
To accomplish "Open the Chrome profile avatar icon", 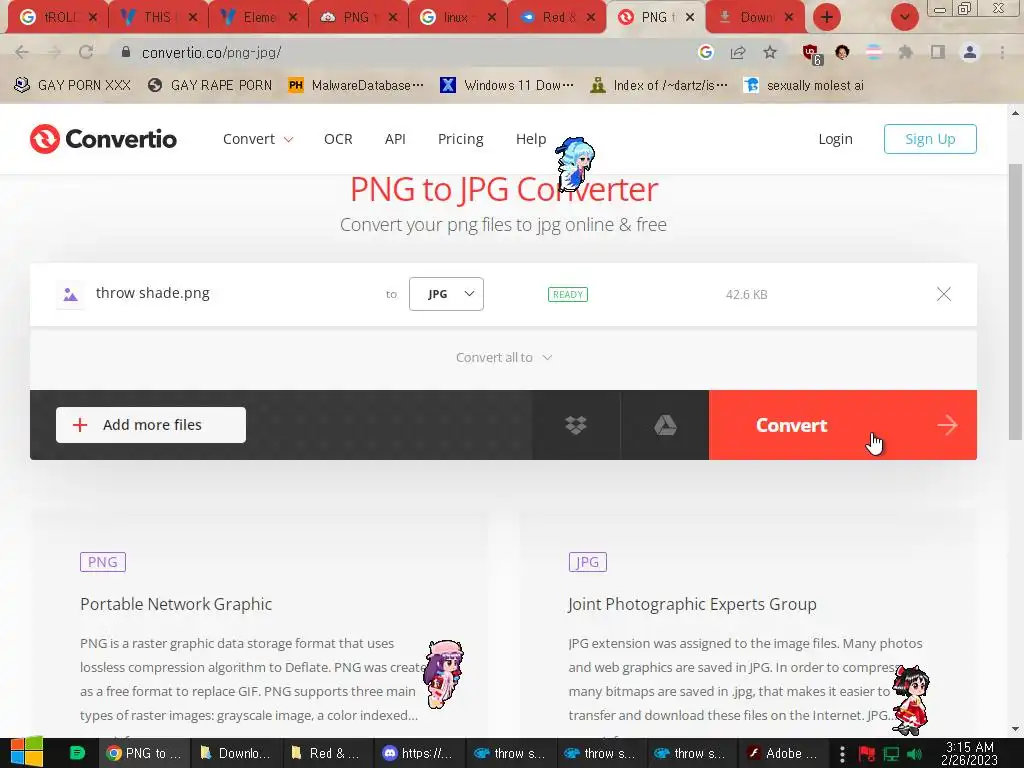I will [x=970, y=52].
